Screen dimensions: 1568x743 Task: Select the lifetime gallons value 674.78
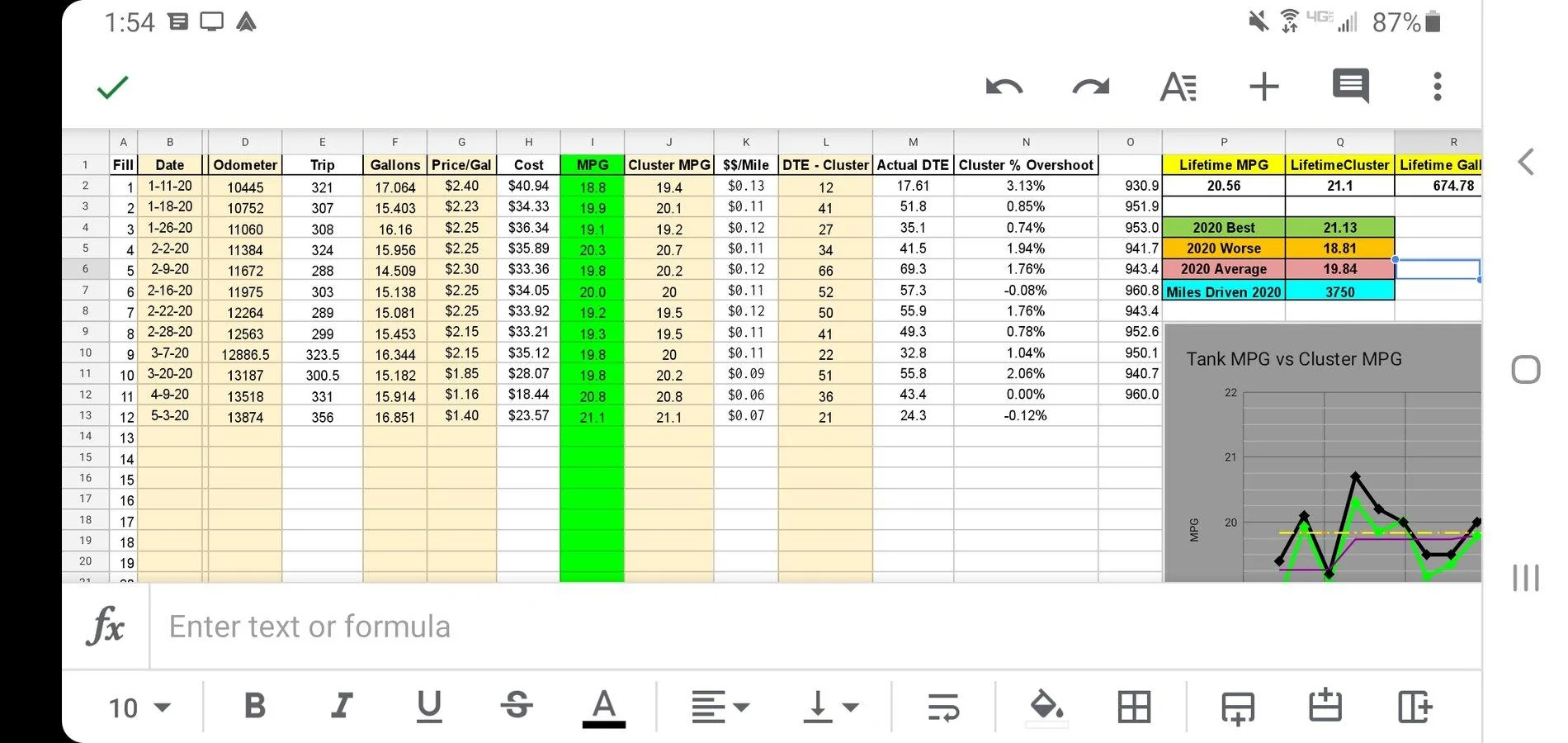[x=1438, y=186]
